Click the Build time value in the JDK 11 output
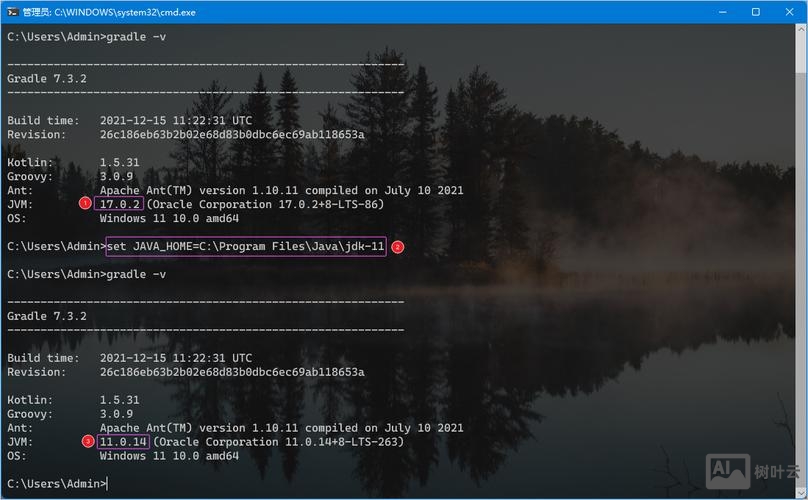 (x=176, y=358)
